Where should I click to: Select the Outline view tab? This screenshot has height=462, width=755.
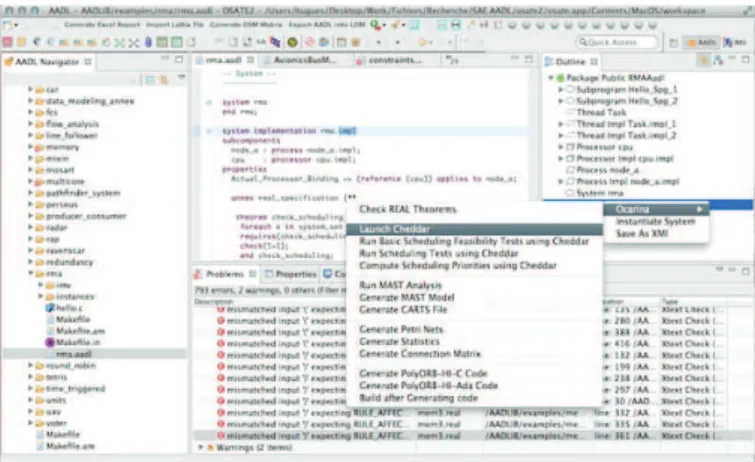click(x=571, y=62)
